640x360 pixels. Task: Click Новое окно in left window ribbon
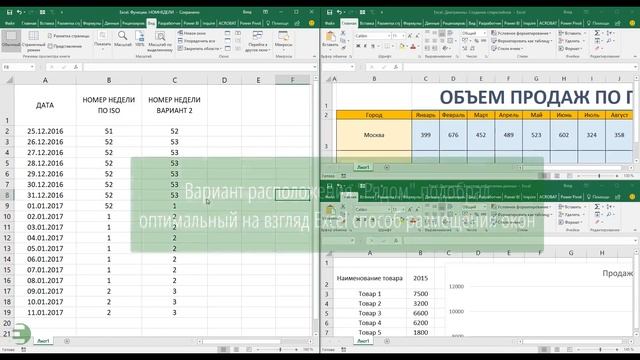(x=192, y=33)
